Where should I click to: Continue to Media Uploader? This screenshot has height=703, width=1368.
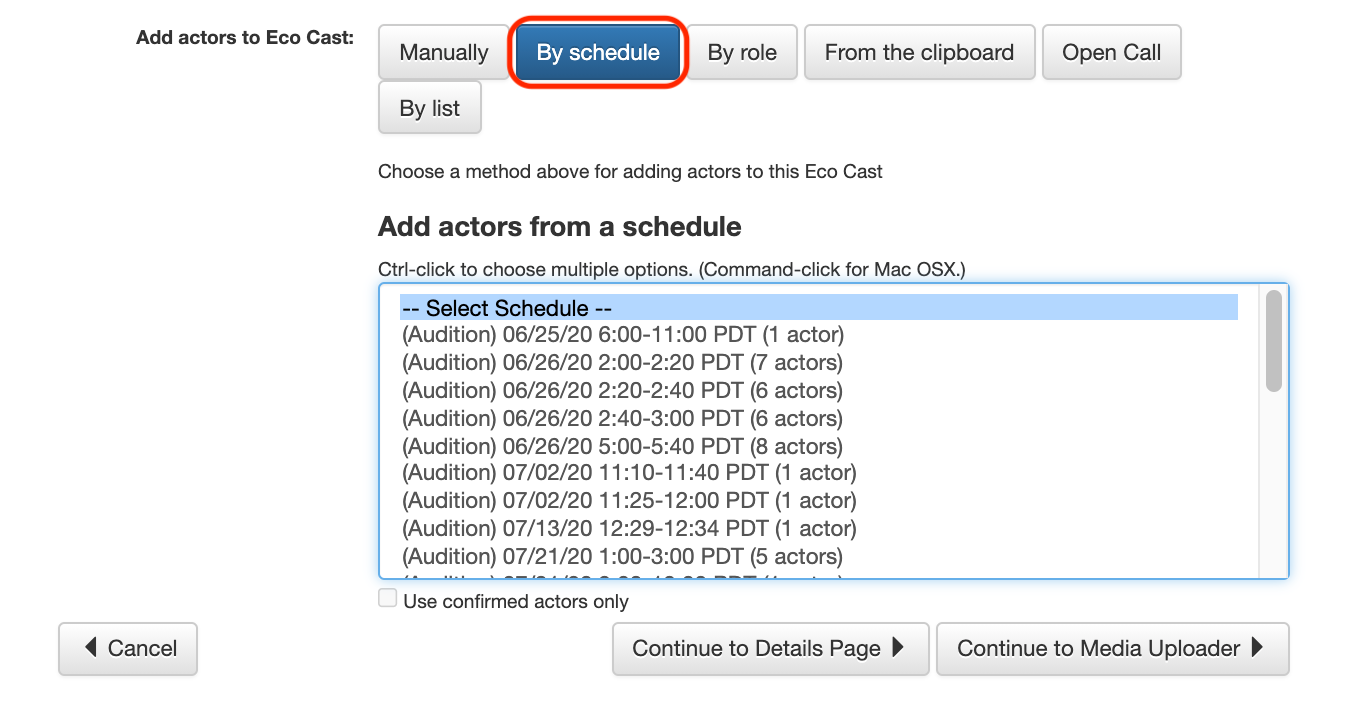point(1112,649)
